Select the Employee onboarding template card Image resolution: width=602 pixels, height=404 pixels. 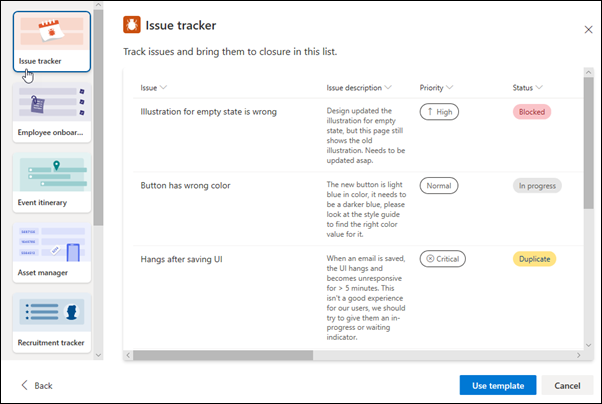52,113
